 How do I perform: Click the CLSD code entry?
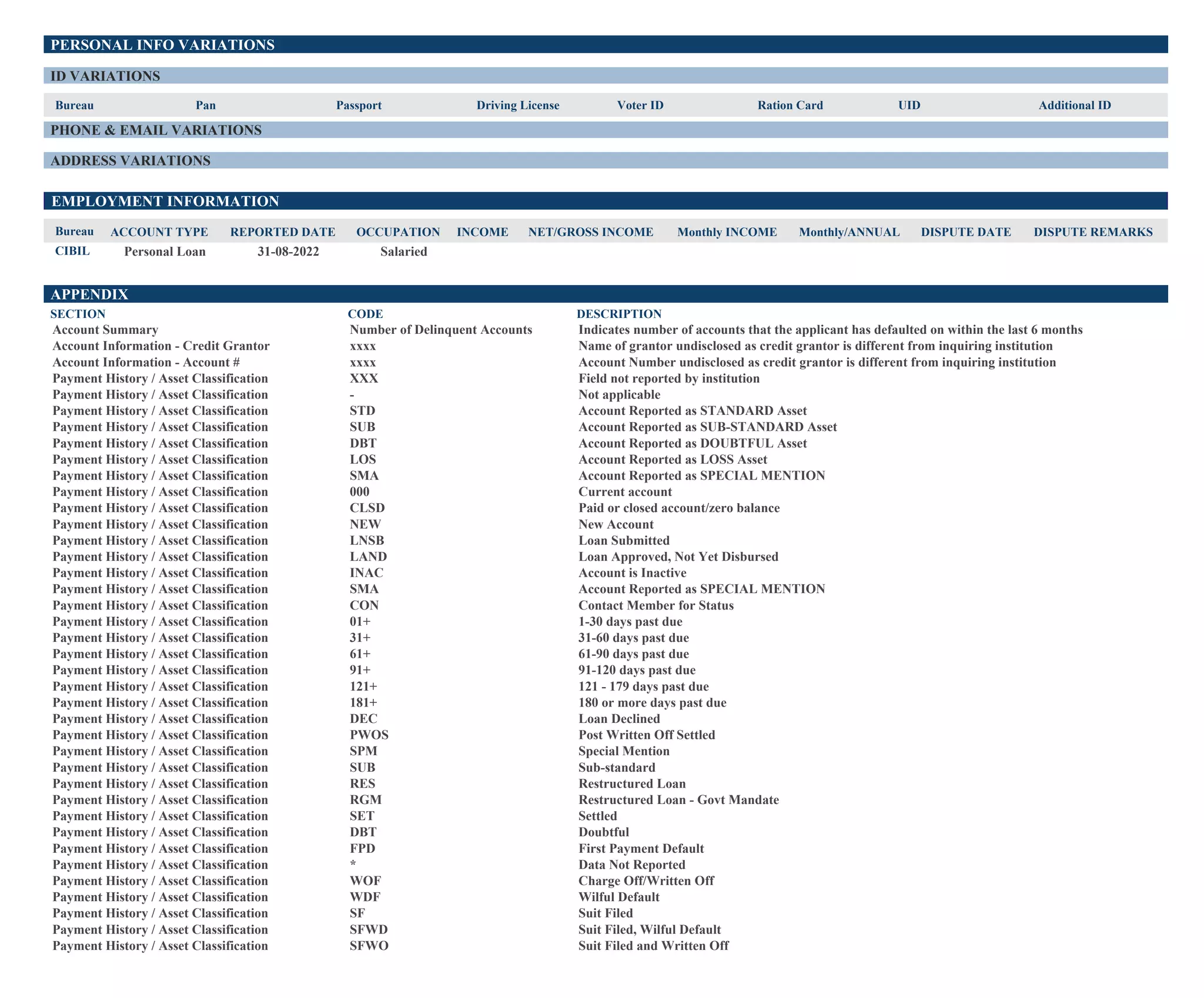point(367,508)
